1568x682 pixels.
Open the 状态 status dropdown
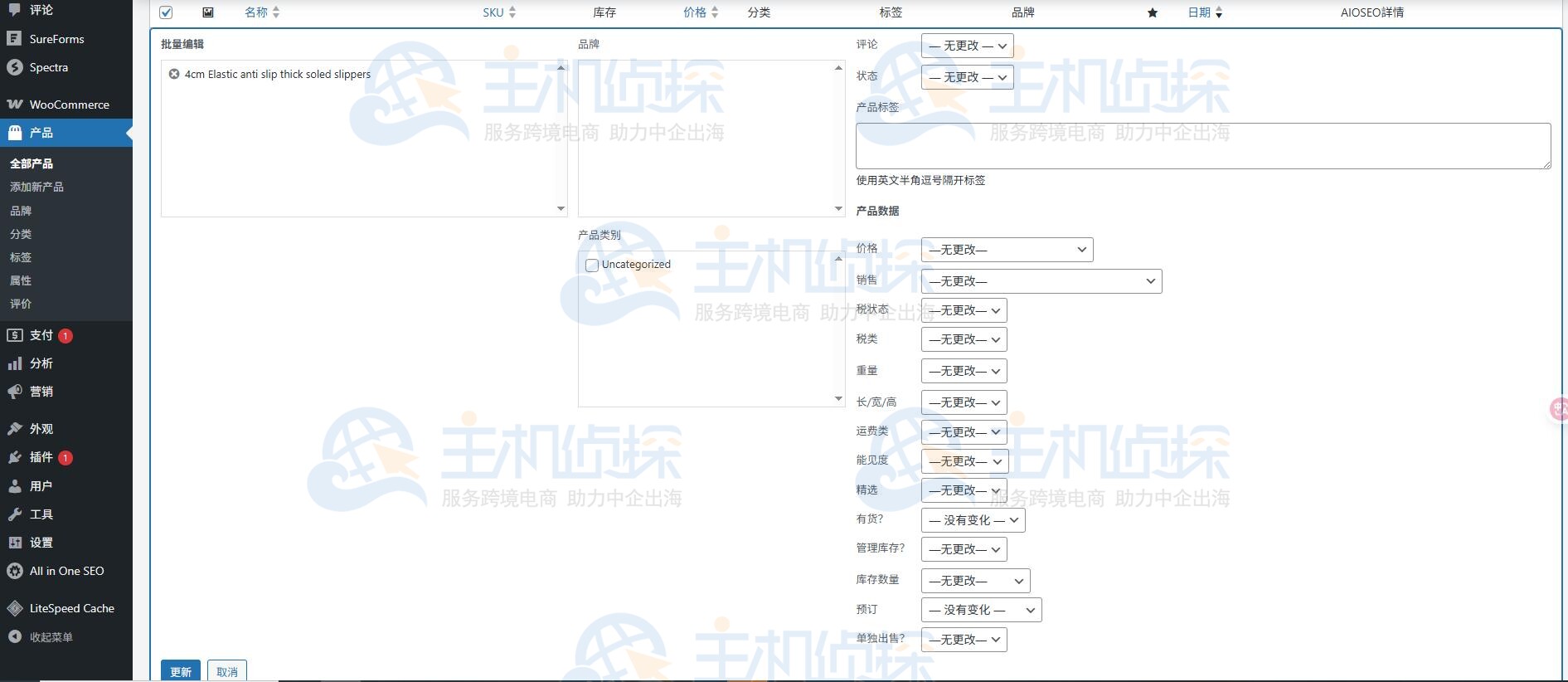(x=968, y=77)
